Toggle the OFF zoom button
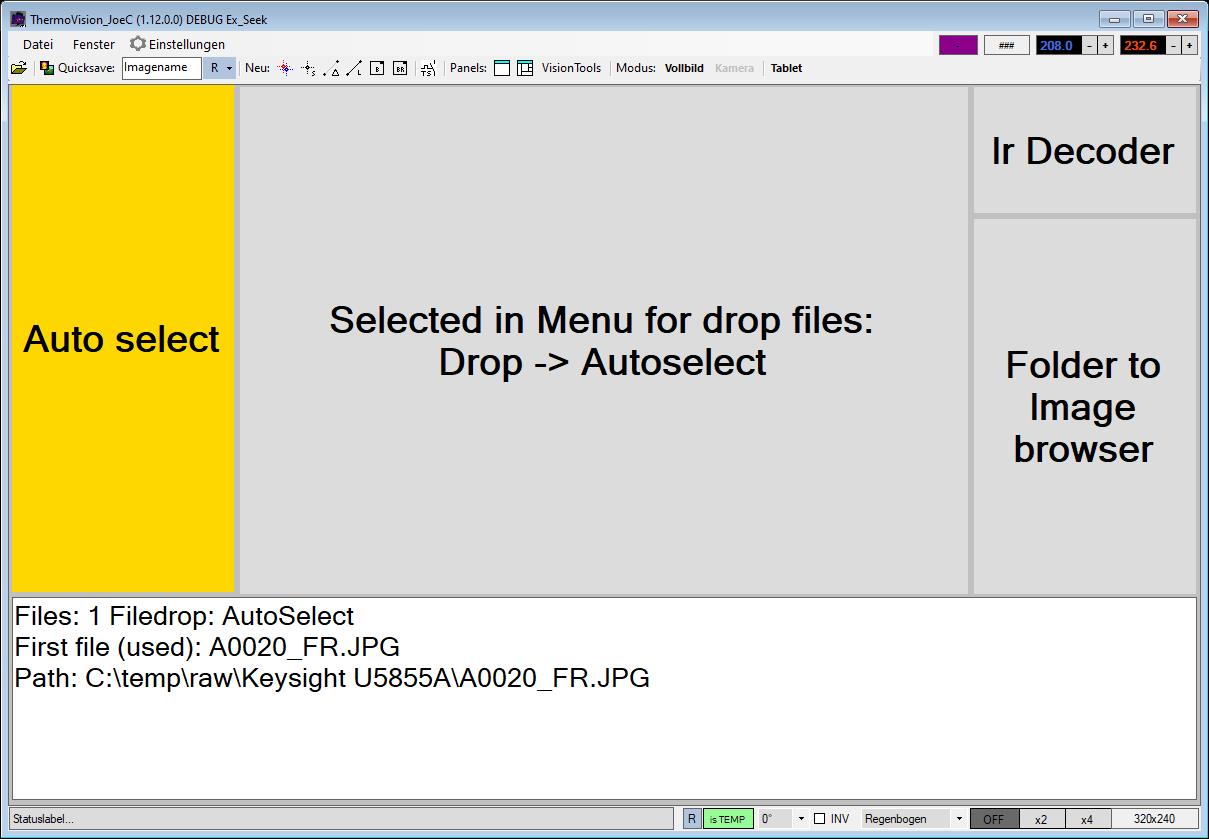1209x839 pixels. [x=993, y=819]
